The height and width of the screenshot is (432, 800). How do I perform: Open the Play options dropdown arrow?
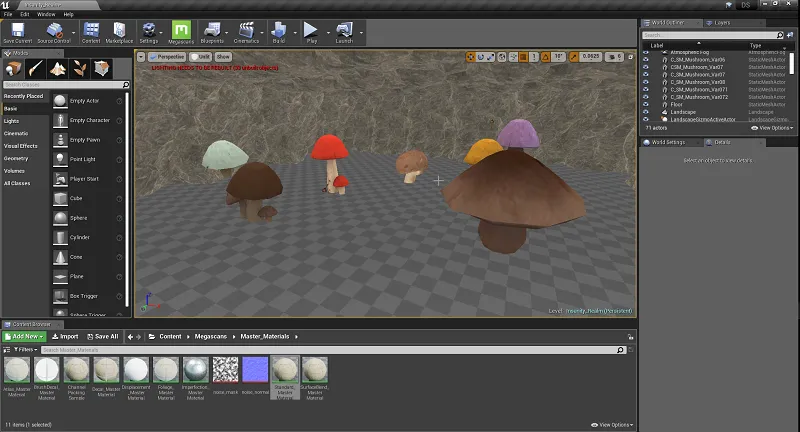click(x=328, y=33)
